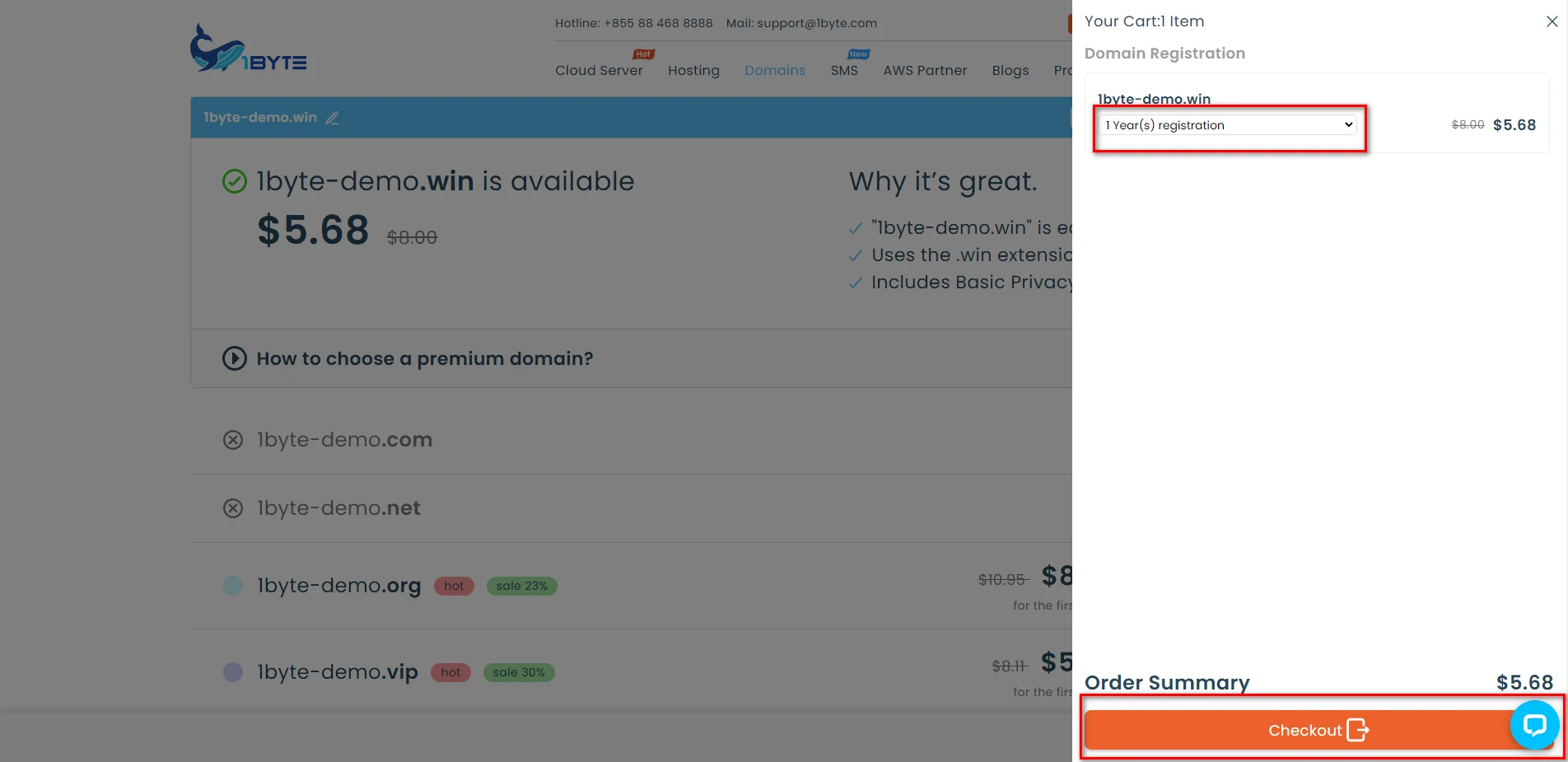Click the play icon beside premium domain guide
This screenshot has width=1568, height=762.
pyautogui.click(x=235, y=358)
